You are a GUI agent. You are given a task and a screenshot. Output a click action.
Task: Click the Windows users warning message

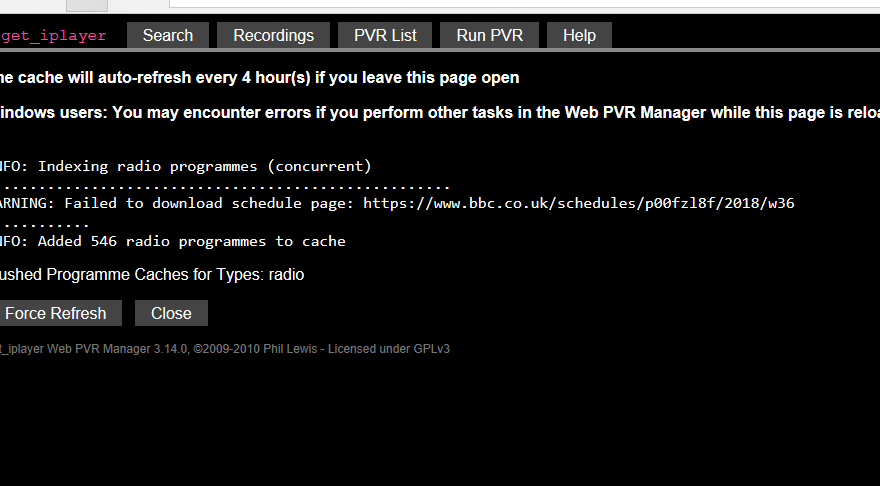click(x=438, y=113)
